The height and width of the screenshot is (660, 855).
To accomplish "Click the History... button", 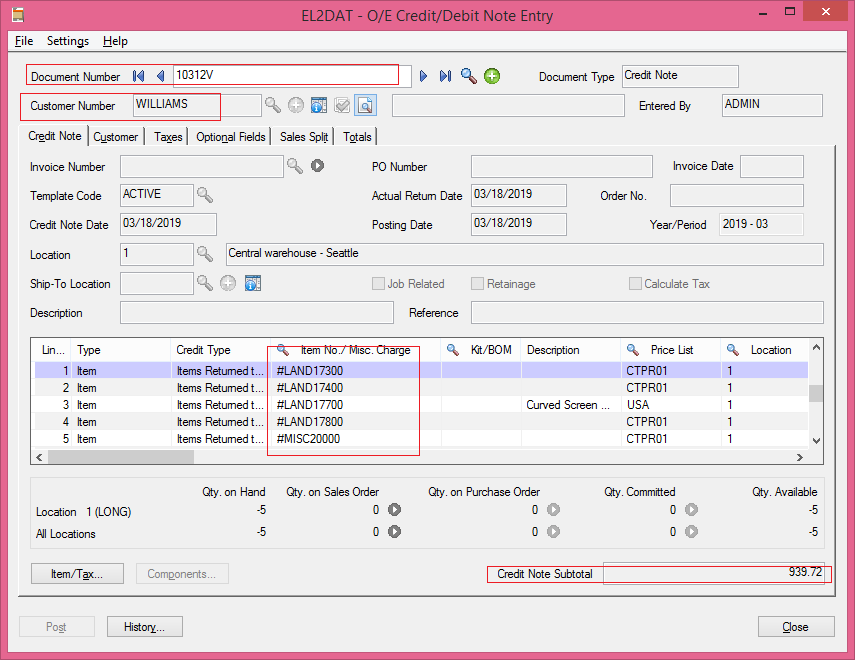I will pyautogui.click(x=144, y=627).
